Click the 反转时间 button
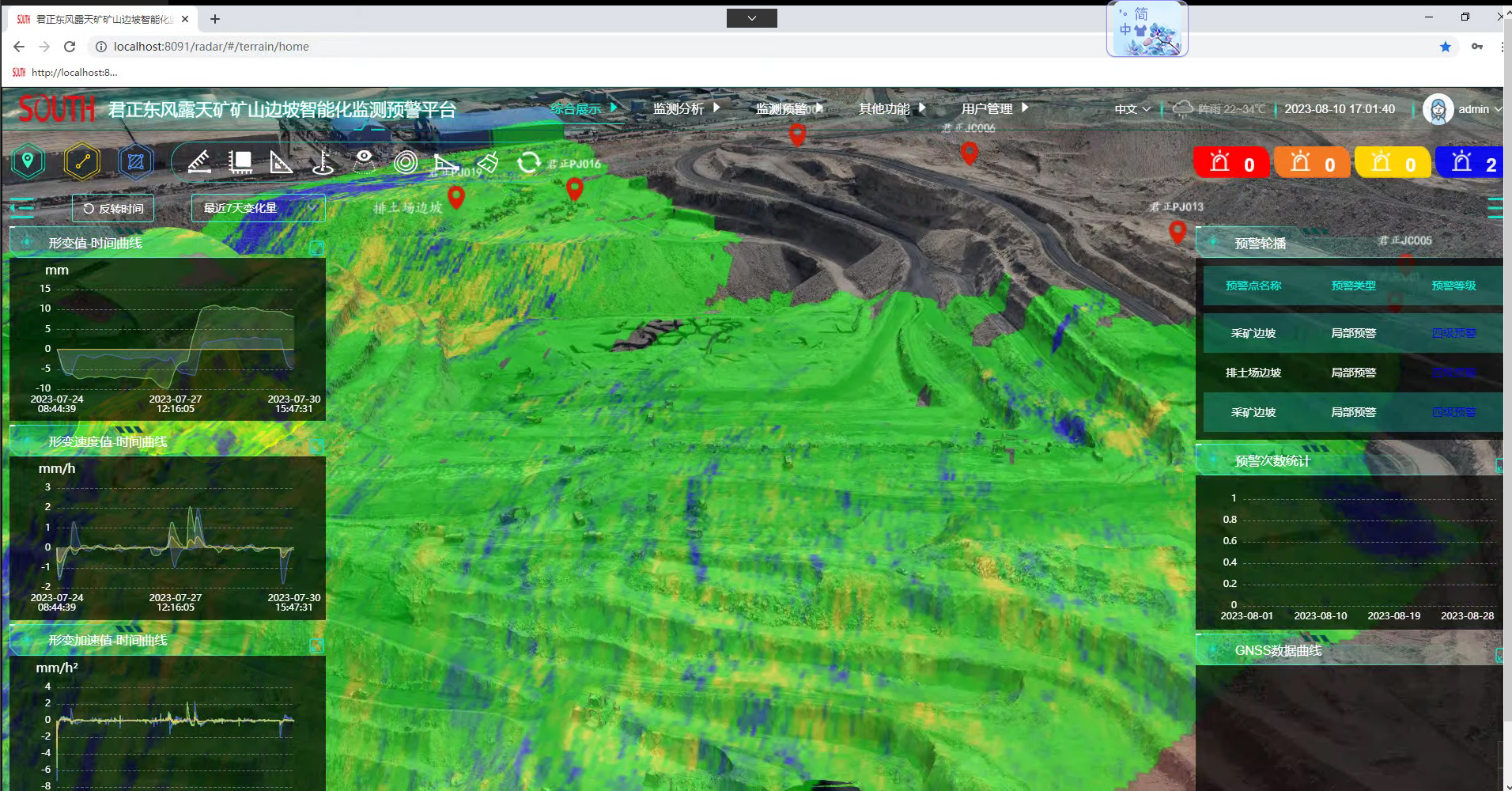Viewport: 1512px width, 791px height. coord(113,209)
